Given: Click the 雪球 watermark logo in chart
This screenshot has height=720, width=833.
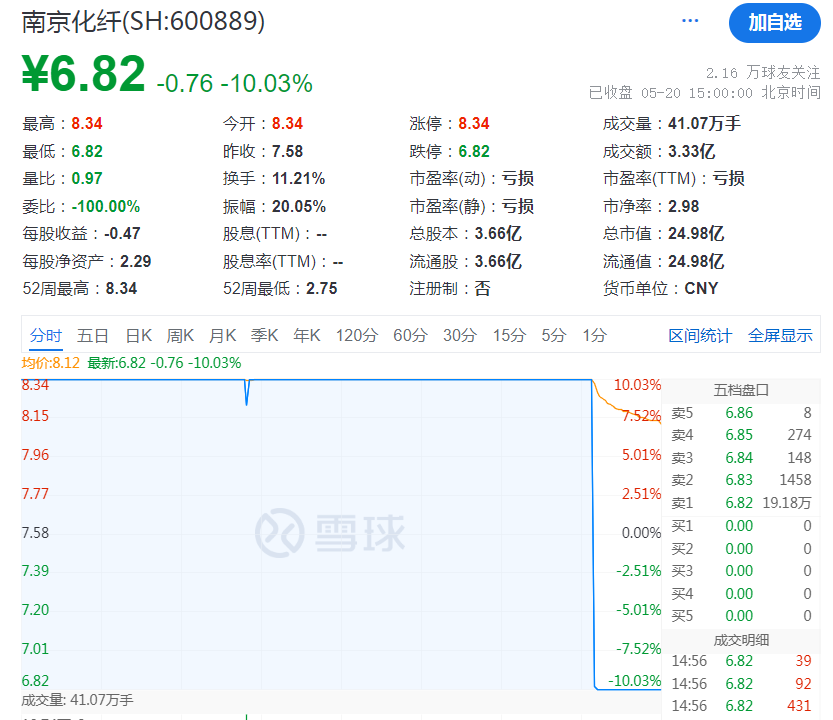Looking at the screenshot, I should point(330,532).
